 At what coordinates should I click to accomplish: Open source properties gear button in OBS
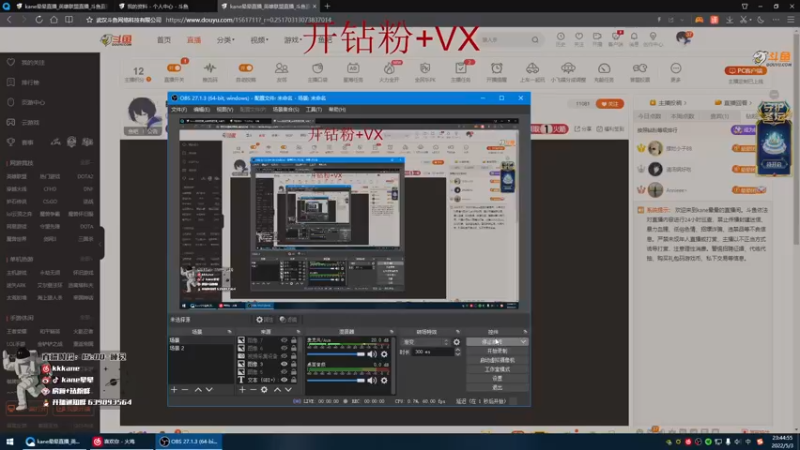(264, 319)
